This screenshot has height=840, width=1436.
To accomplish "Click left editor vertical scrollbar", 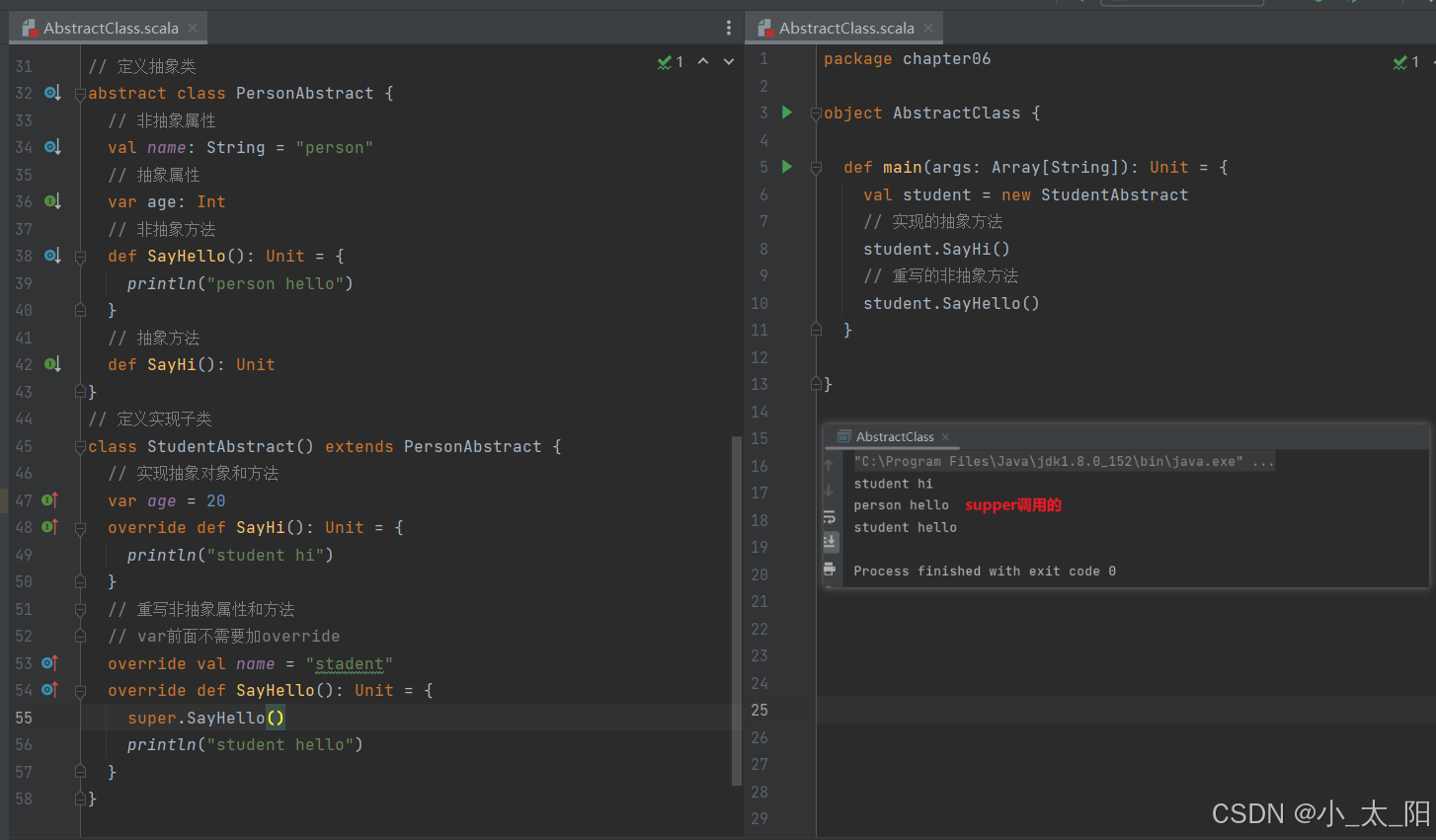I will (x=736, y=610).
